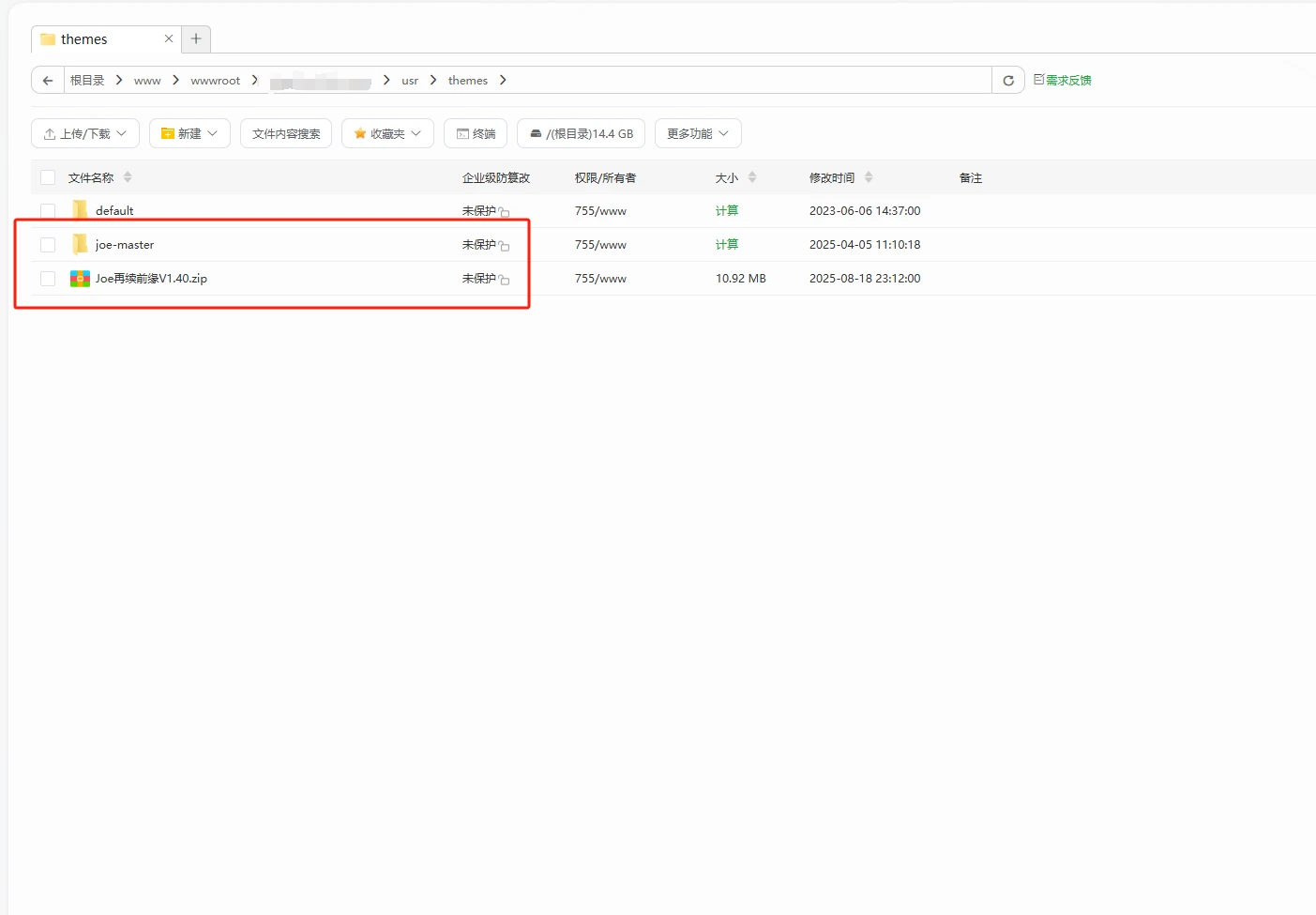The image size is (1316, 915).
Task: Navigate to wwwroot in breadcrumb path
Action: click(215, 81)
